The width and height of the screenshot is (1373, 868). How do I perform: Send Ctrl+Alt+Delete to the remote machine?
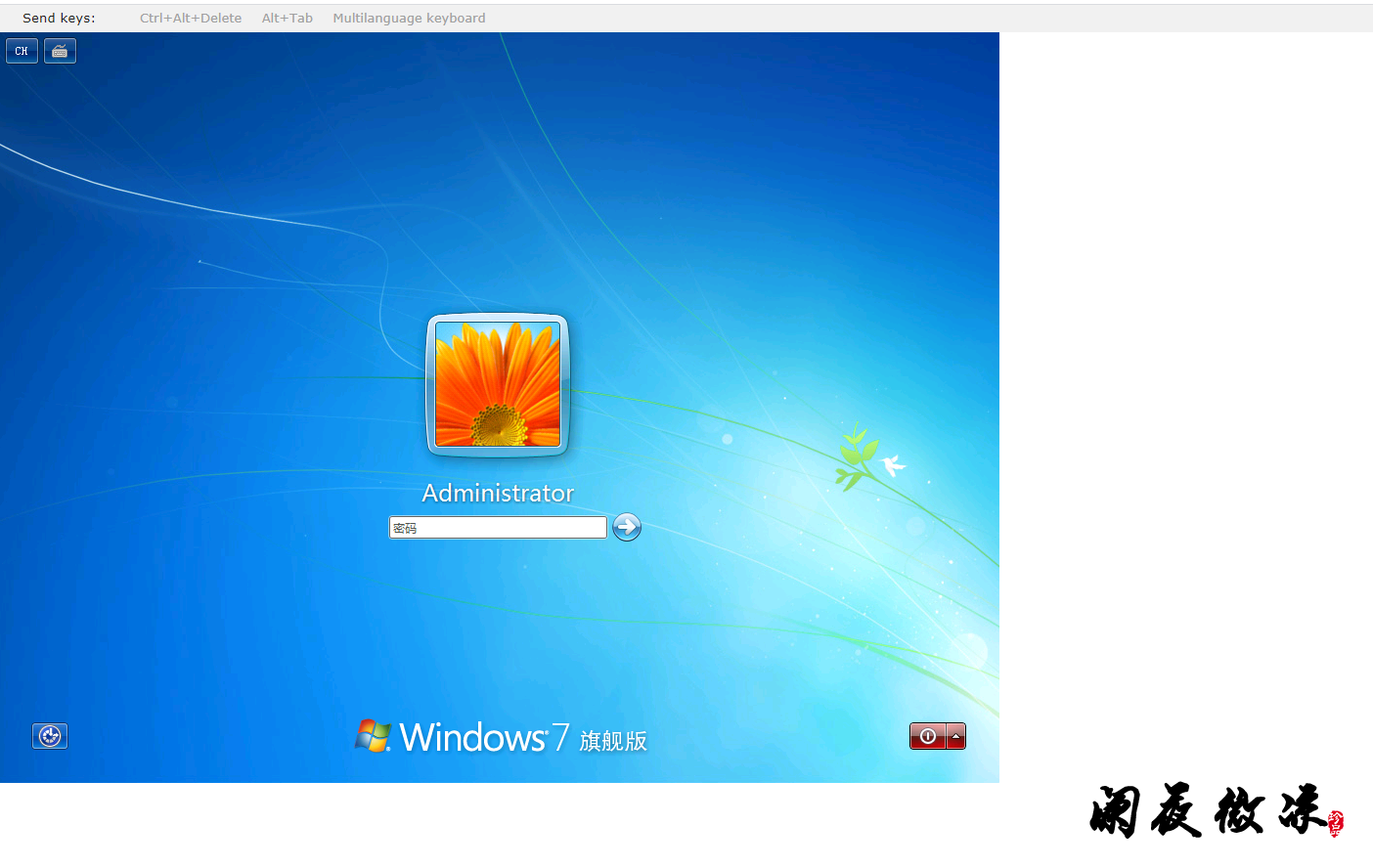pos(191,18)
